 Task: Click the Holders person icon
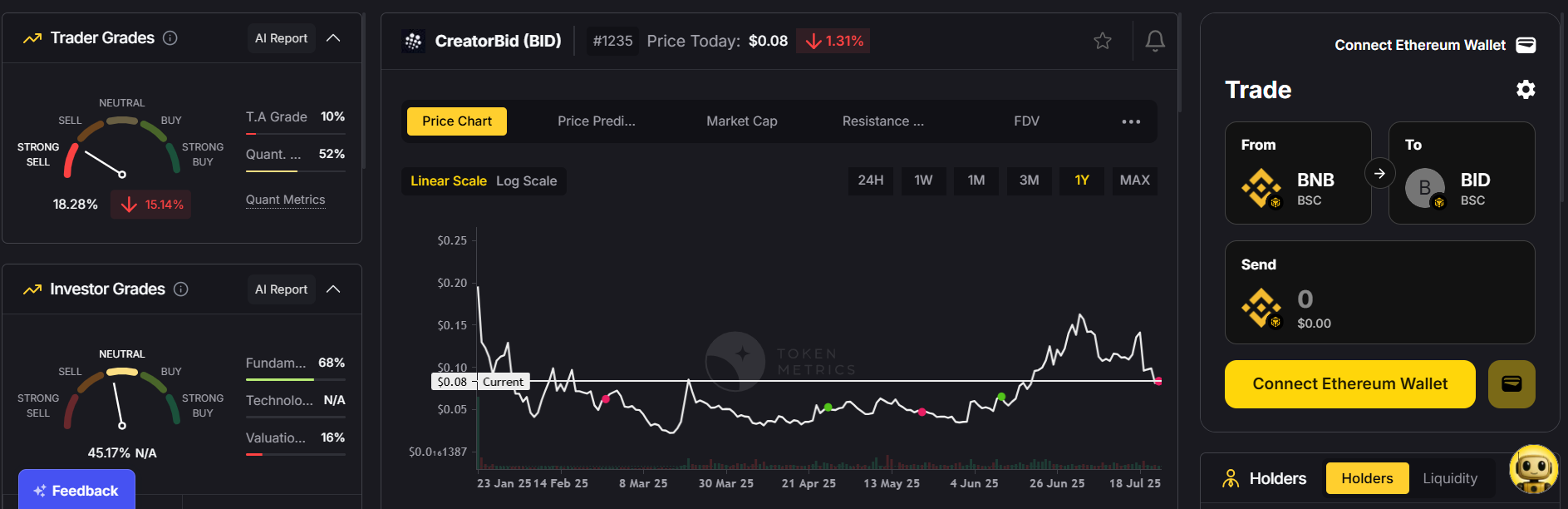1231,478
